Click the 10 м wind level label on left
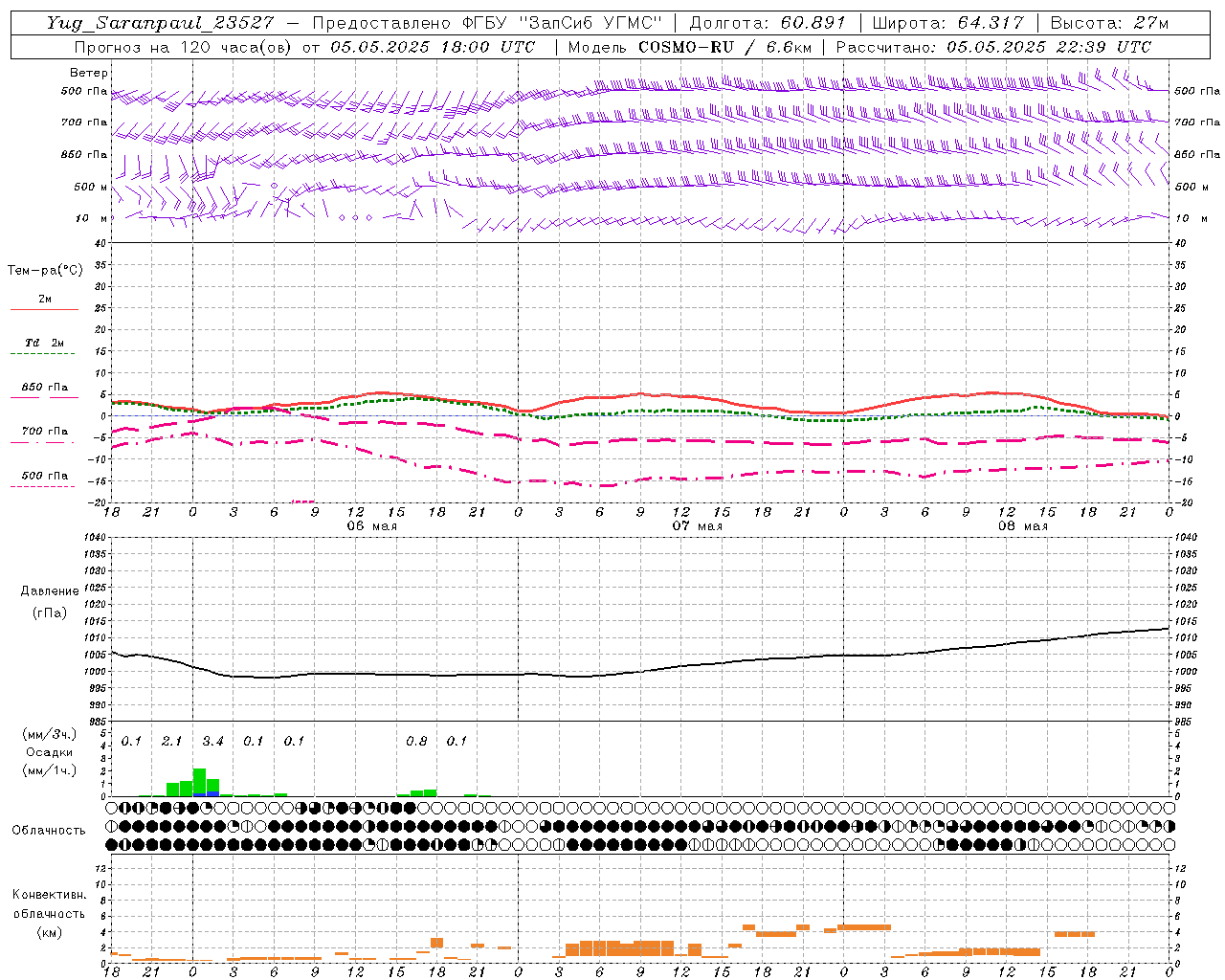 pos(92,218)
